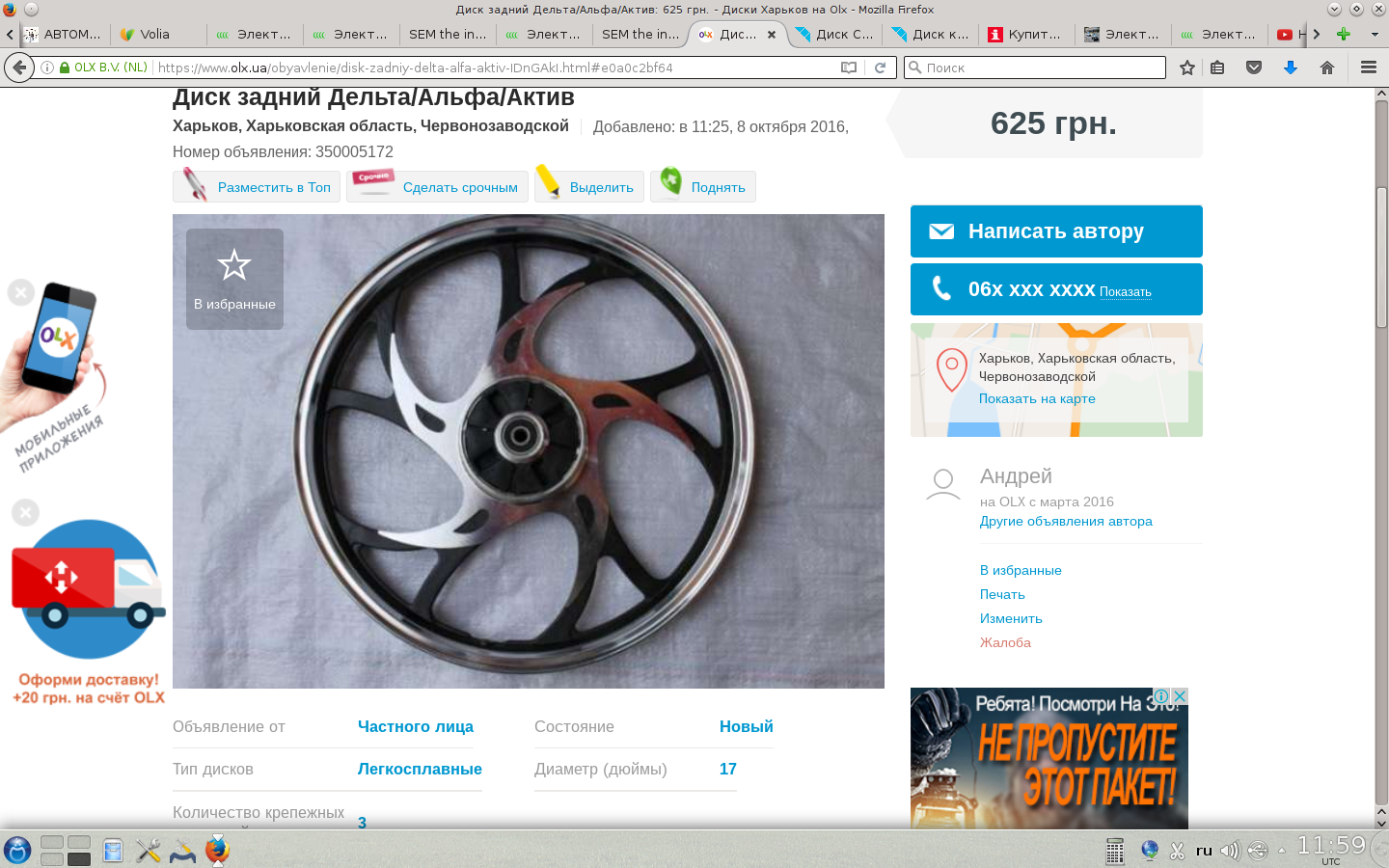Toggle Reader View icon in address bar
Screen dimensions: 1389x868
tap(849, 68)
